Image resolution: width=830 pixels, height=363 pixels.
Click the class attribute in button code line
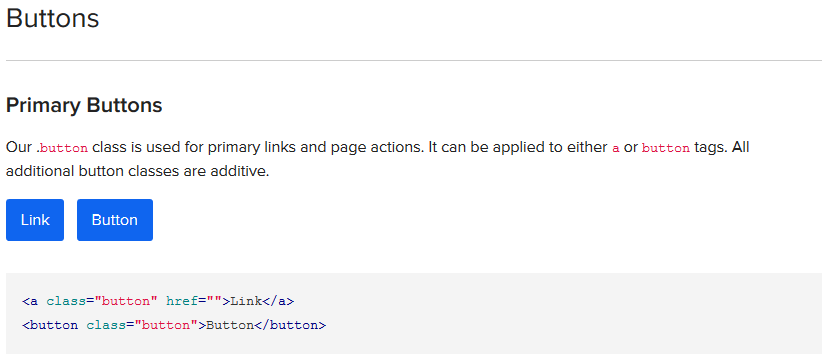(x=106, y=325)
